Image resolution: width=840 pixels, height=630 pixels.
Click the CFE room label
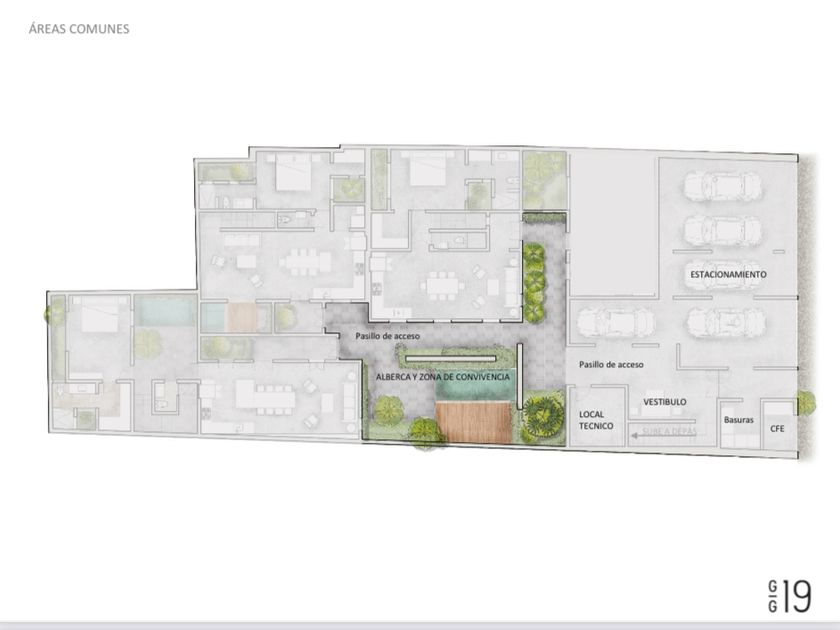click(777, 429)
